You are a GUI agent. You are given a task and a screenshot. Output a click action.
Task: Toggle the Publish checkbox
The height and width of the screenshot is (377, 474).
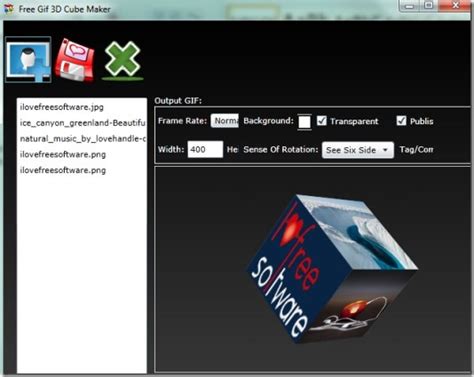coord(401,121)
